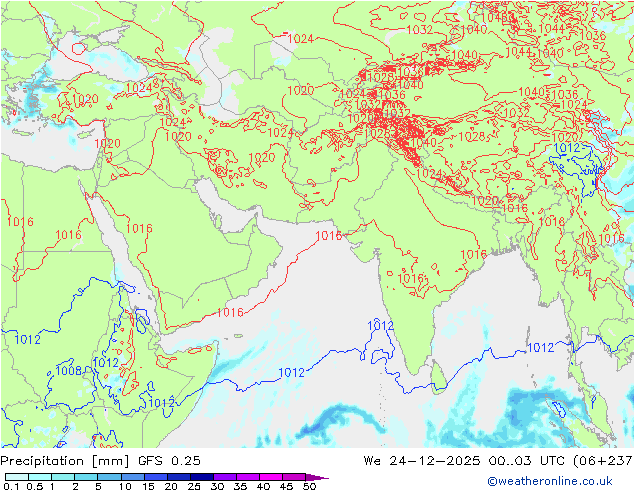
Task: Click the 'Precipitation [mm]' title text
Action: [65, 461]
